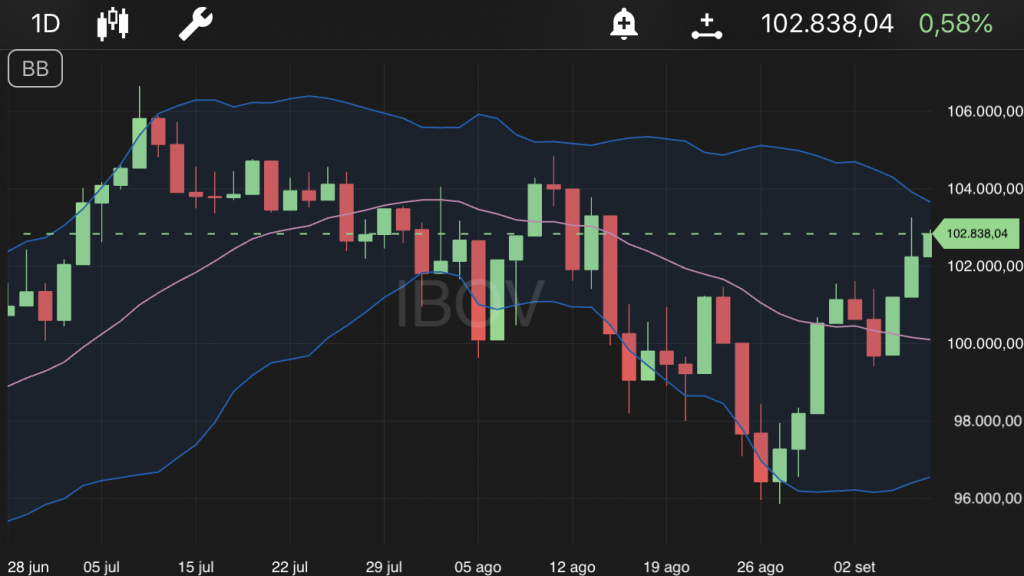Click the 22 jul date label

(x=289, y=567)
